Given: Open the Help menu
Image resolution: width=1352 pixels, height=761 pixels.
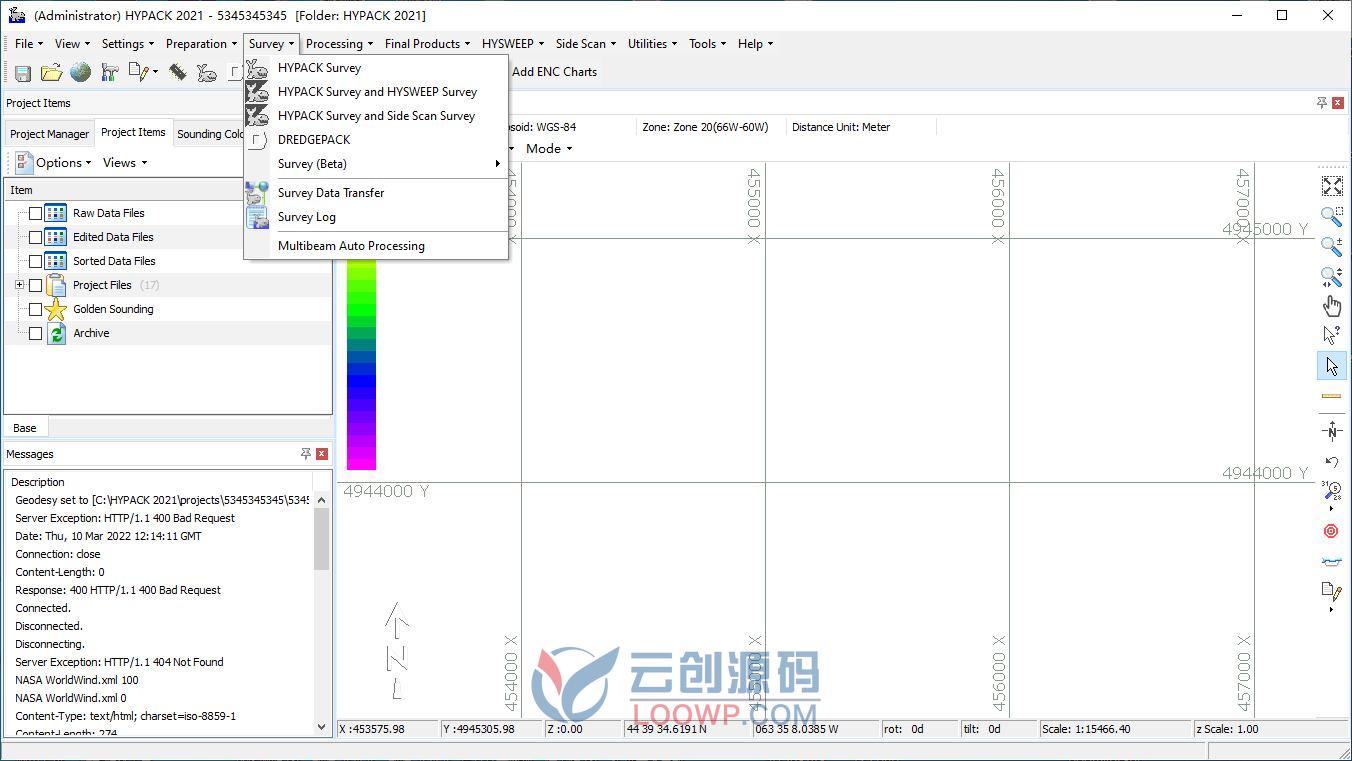Looking at the screenshot, I should [755, 43].
